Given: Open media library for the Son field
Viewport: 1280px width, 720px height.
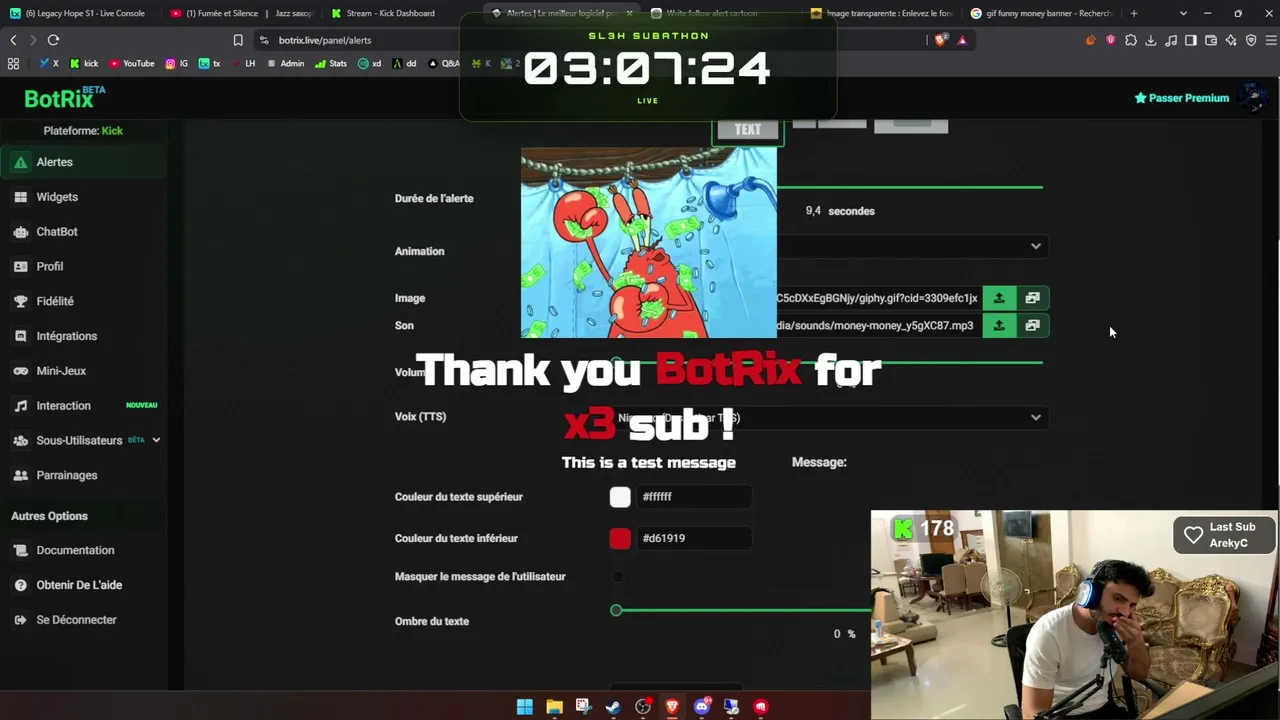Looking at the screenshot, I should pos(1032,325).
